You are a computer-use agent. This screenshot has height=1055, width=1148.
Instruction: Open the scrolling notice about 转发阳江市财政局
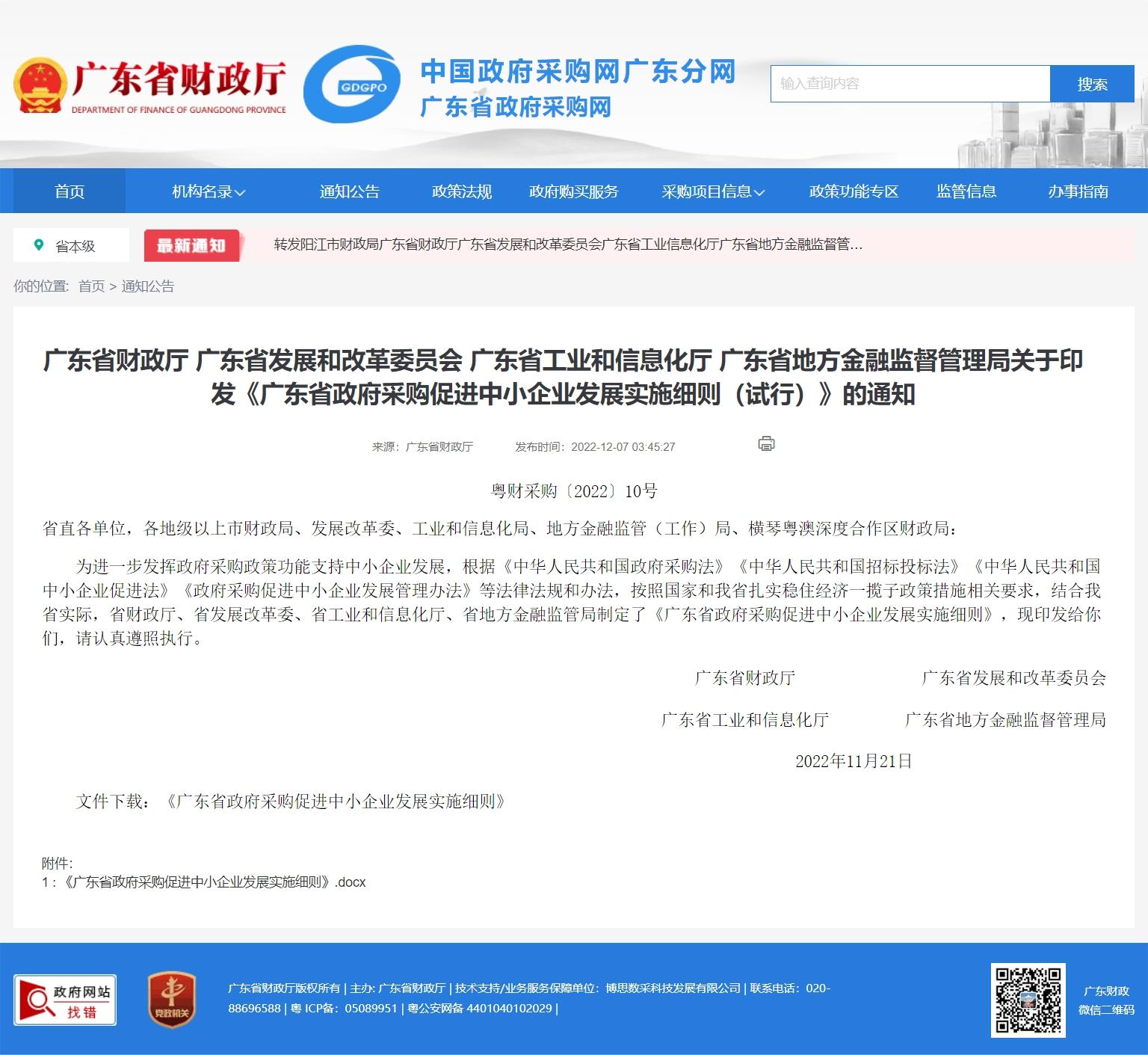[x=568, y=244]
